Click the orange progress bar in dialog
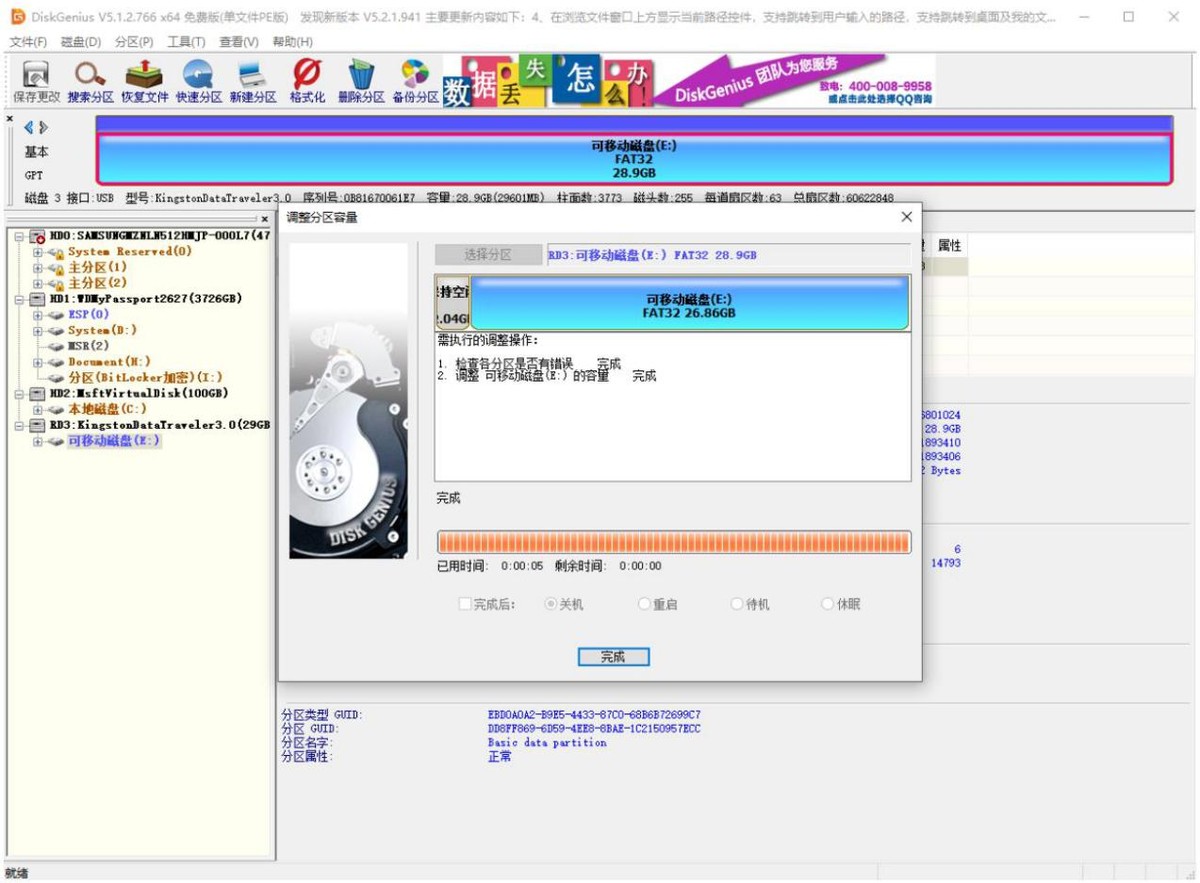 pos(674,542)
